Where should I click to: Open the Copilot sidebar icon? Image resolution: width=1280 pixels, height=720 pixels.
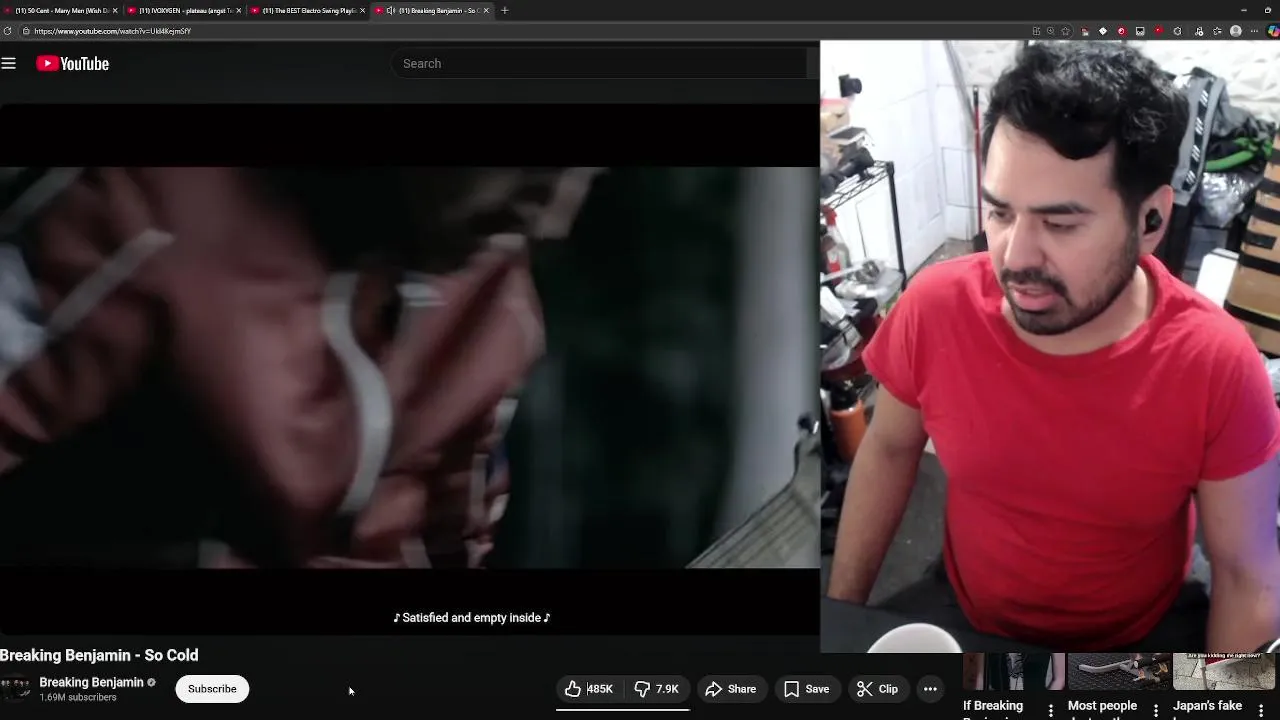[1273, 31]
